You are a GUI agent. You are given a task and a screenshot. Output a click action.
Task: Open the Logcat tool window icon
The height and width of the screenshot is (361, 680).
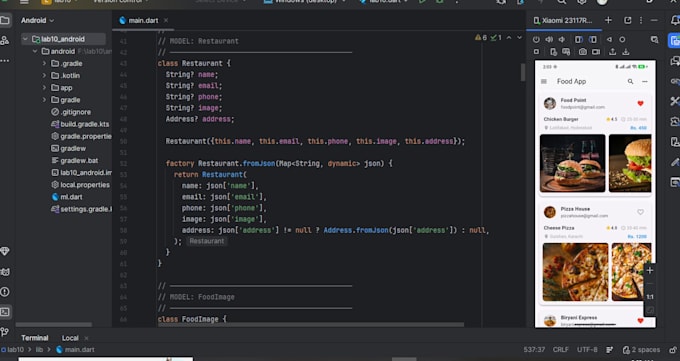coord(5,272)
